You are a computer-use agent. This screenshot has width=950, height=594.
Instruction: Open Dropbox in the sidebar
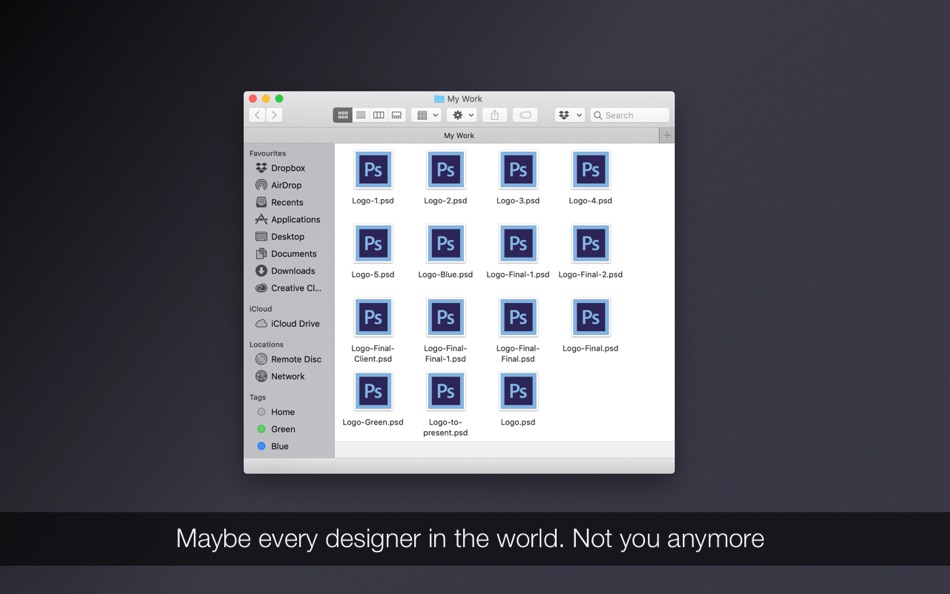click(288, 168)
